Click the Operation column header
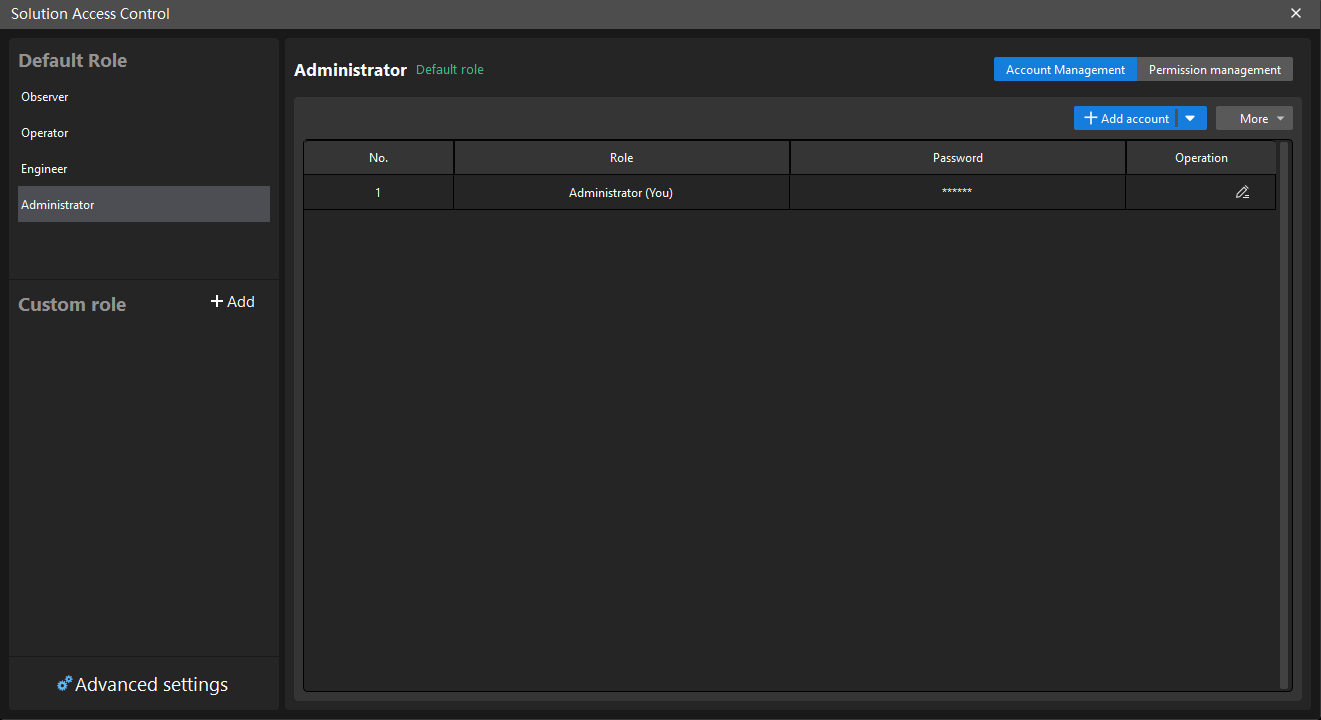 (1201, 158)
